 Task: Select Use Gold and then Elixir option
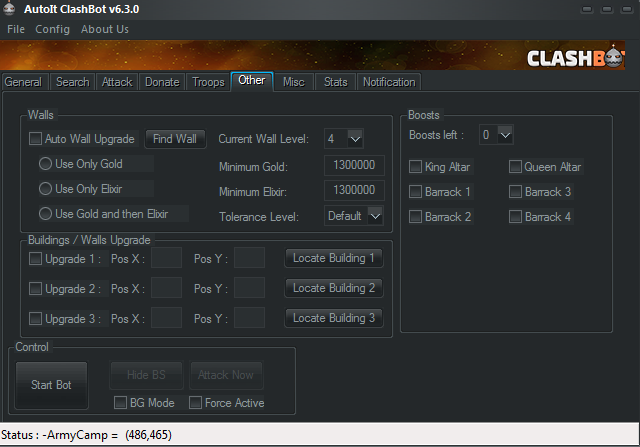coord(45,213)
